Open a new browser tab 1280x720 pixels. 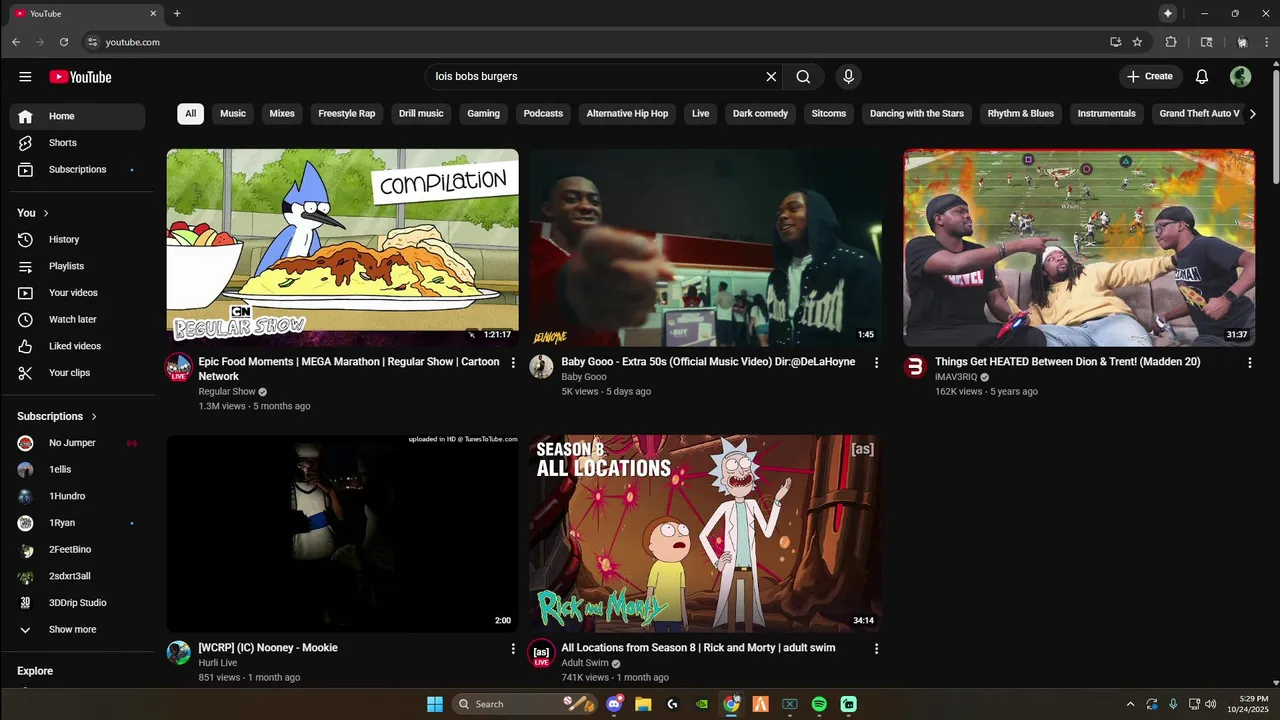[177, 14]
